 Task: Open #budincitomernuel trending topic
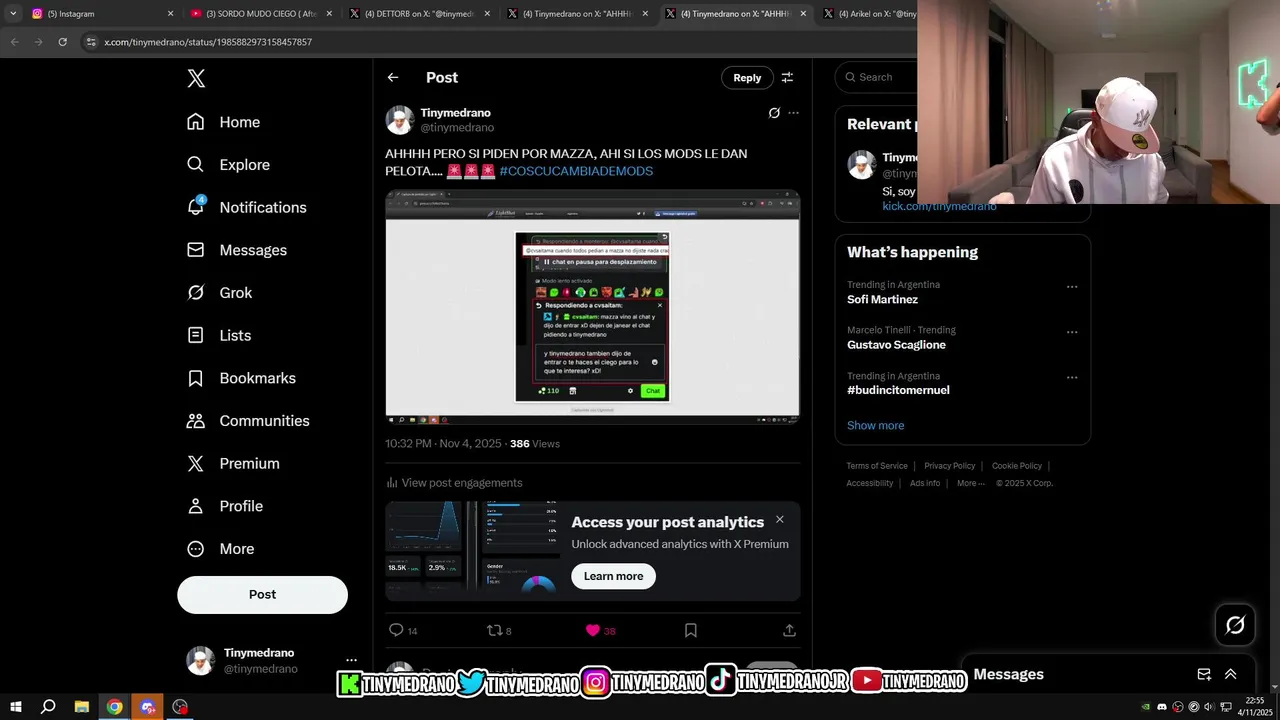coord(898,390)
